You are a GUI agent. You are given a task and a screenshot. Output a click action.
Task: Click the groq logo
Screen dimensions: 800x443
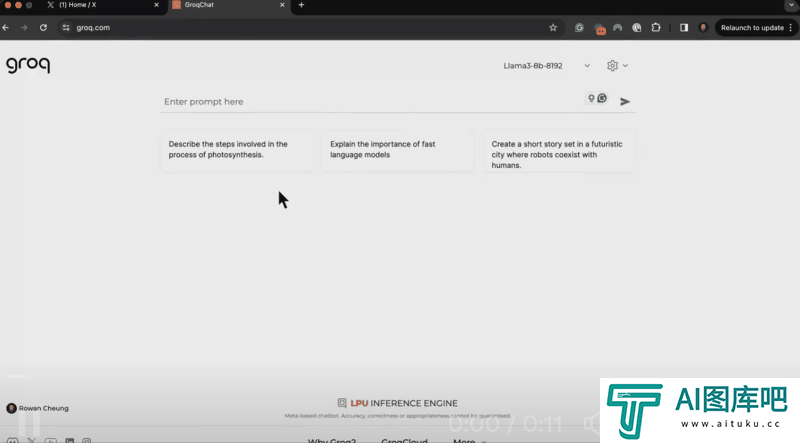click(28, 65)
